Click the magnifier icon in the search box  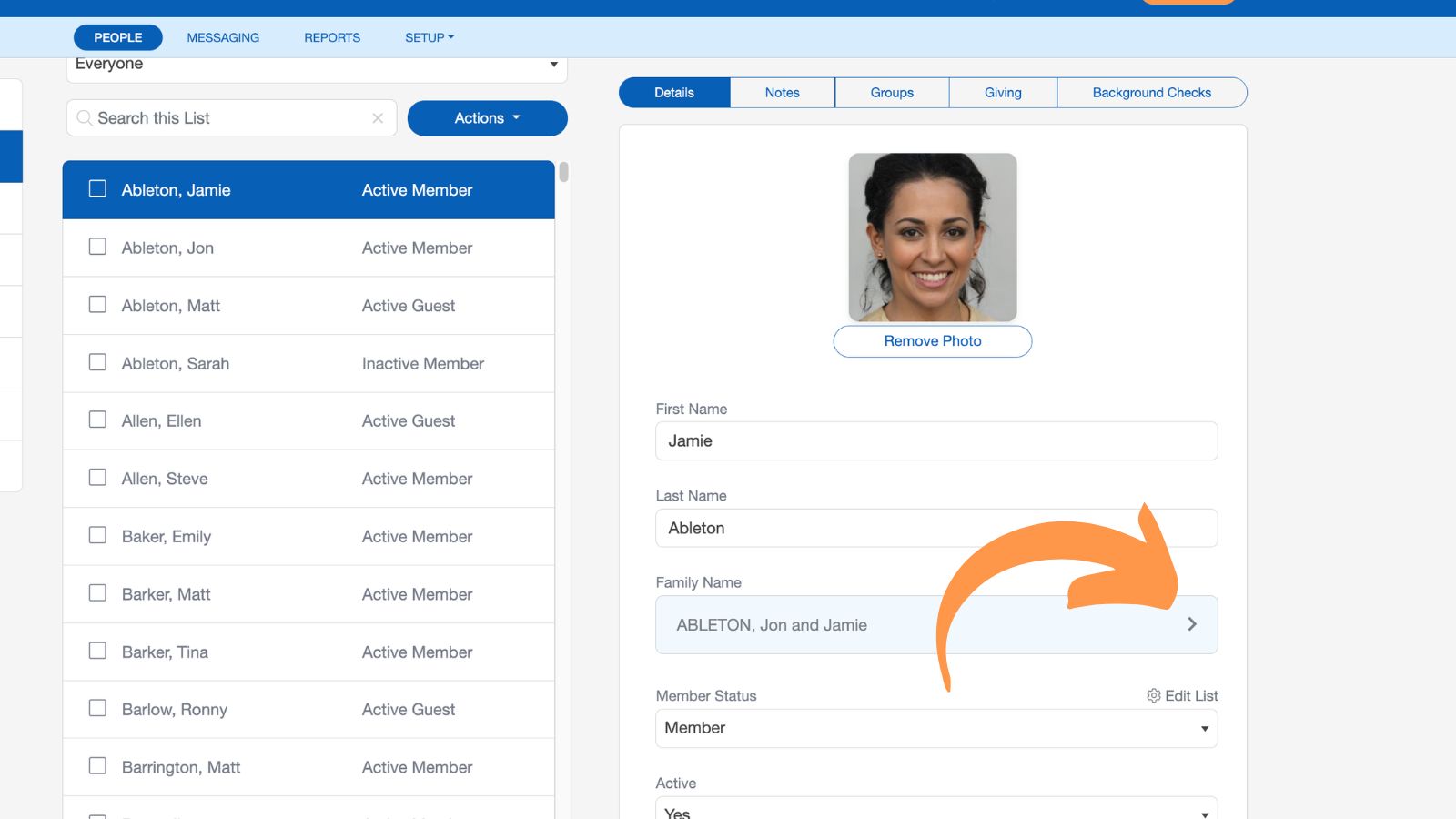[85, 118]
